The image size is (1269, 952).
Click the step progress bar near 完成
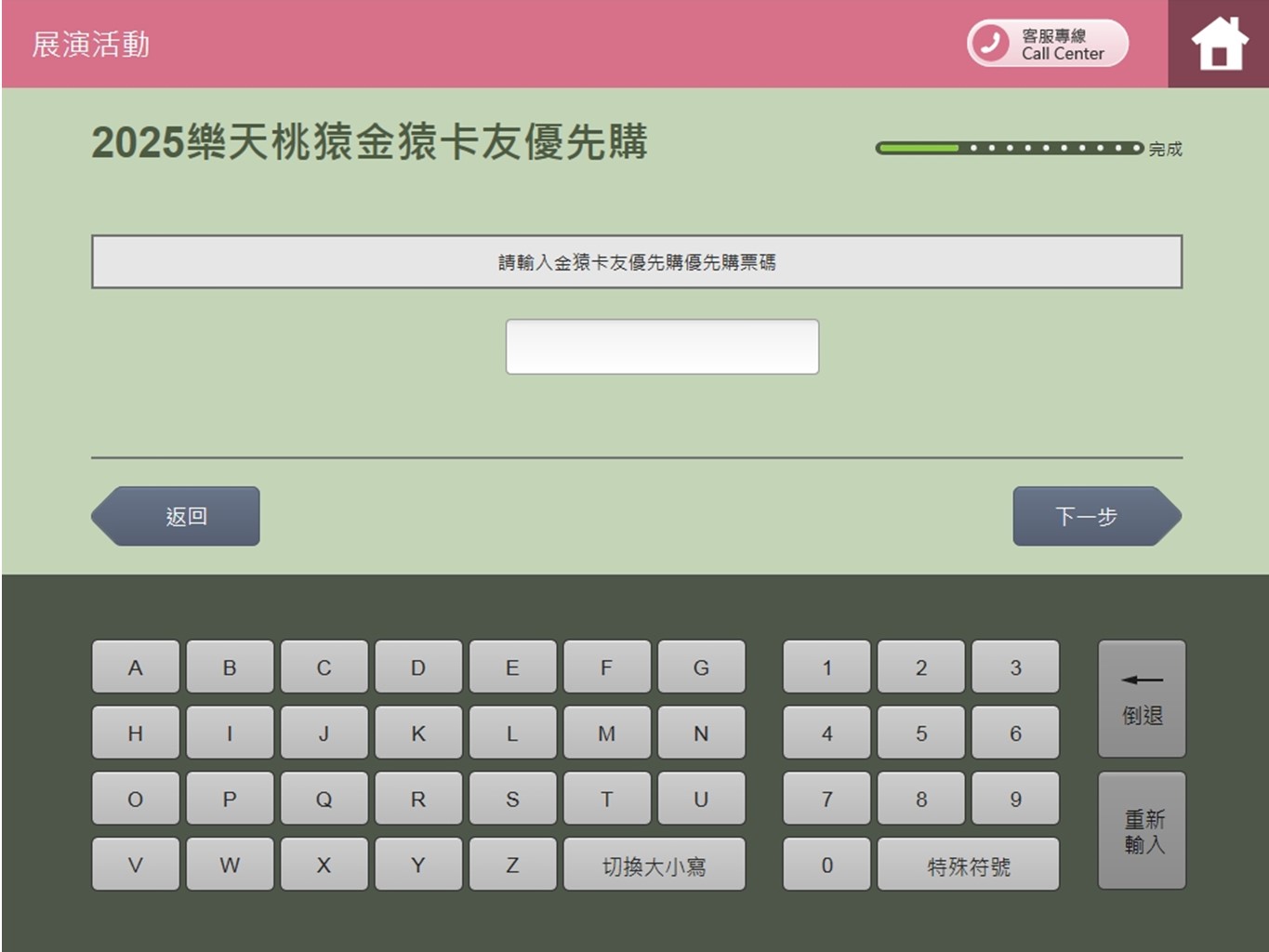(x=1010, y=148)
